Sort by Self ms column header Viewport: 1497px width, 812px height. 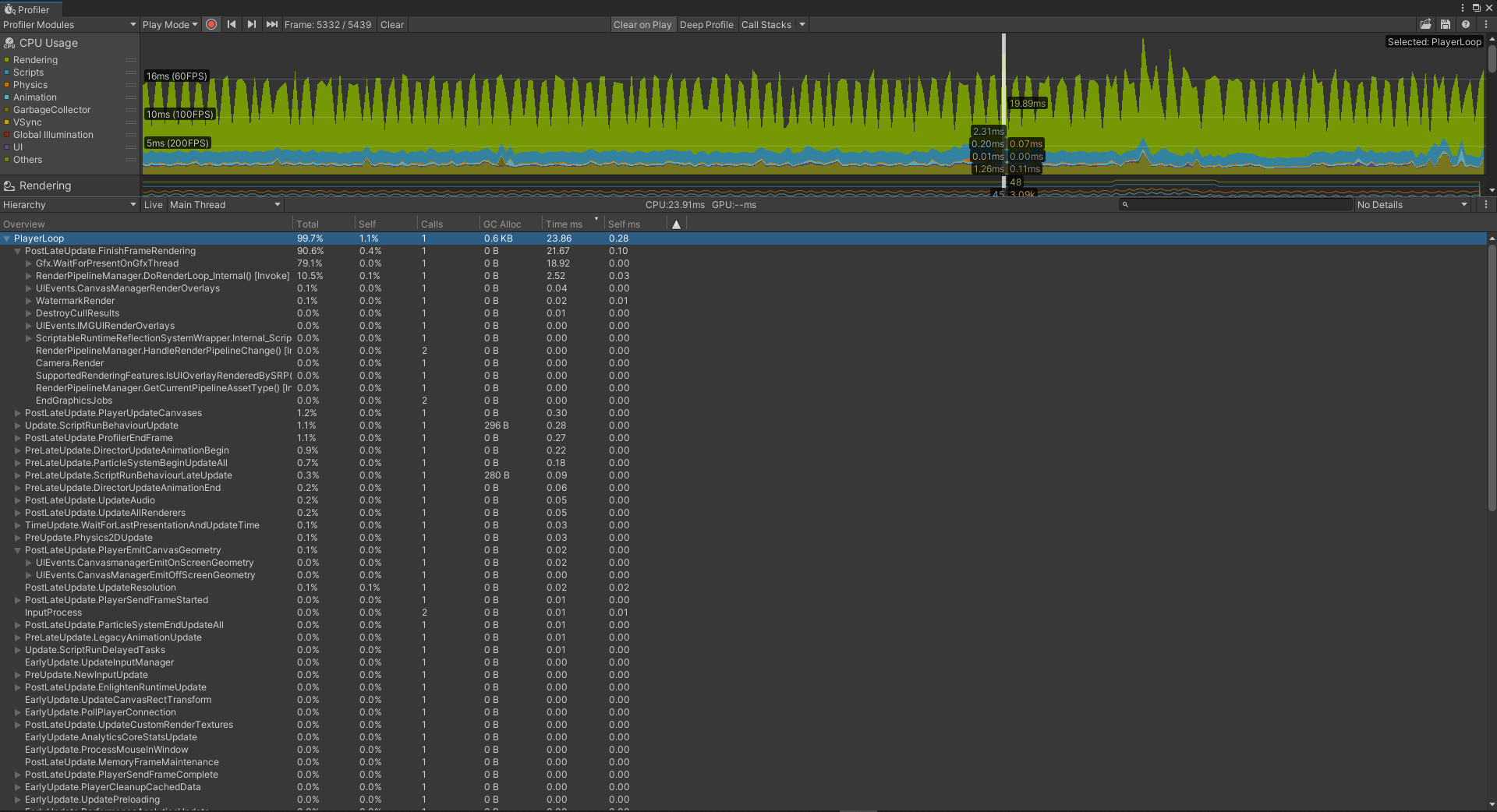(635, 224)
